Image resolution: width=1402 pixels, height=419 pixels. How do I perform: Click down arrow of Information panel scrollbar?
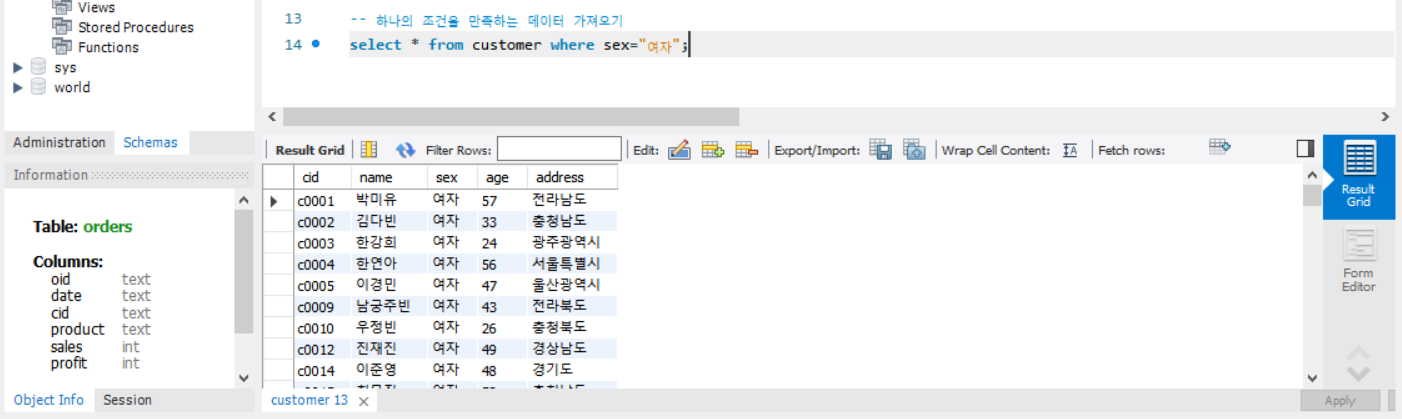point(245,378)
